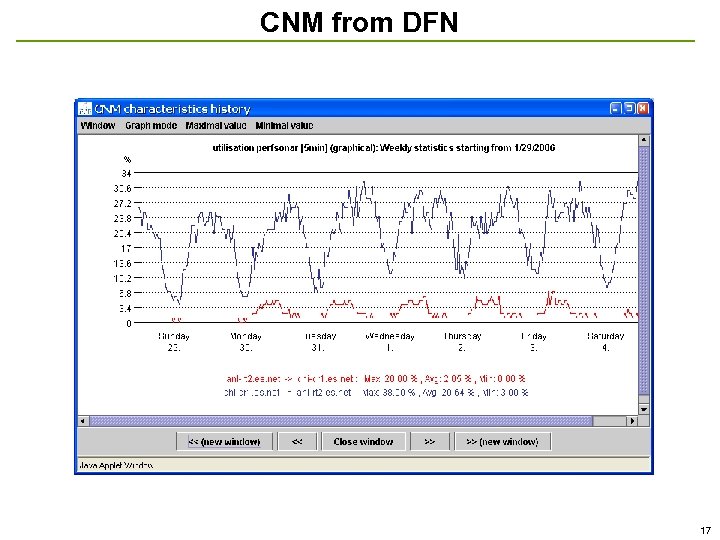Maximize the CNM characteristics history window
Viewport: 720px width, 540px height.
pos(629,108)
